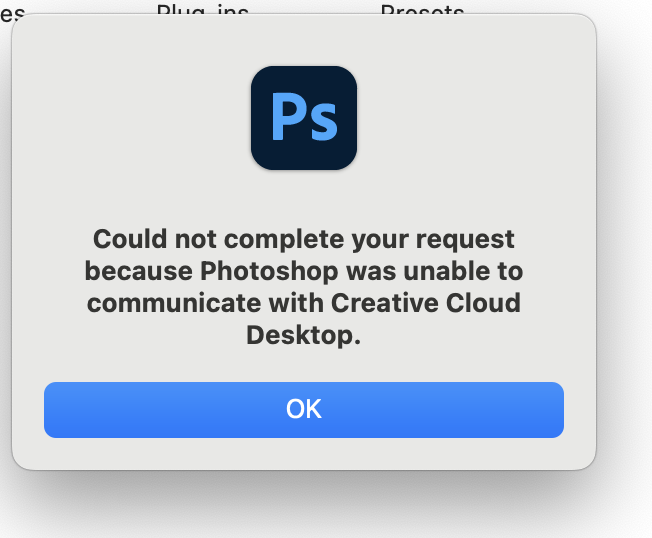
Task: Click the word "Desktop." in the message
Action: point(304,335)
